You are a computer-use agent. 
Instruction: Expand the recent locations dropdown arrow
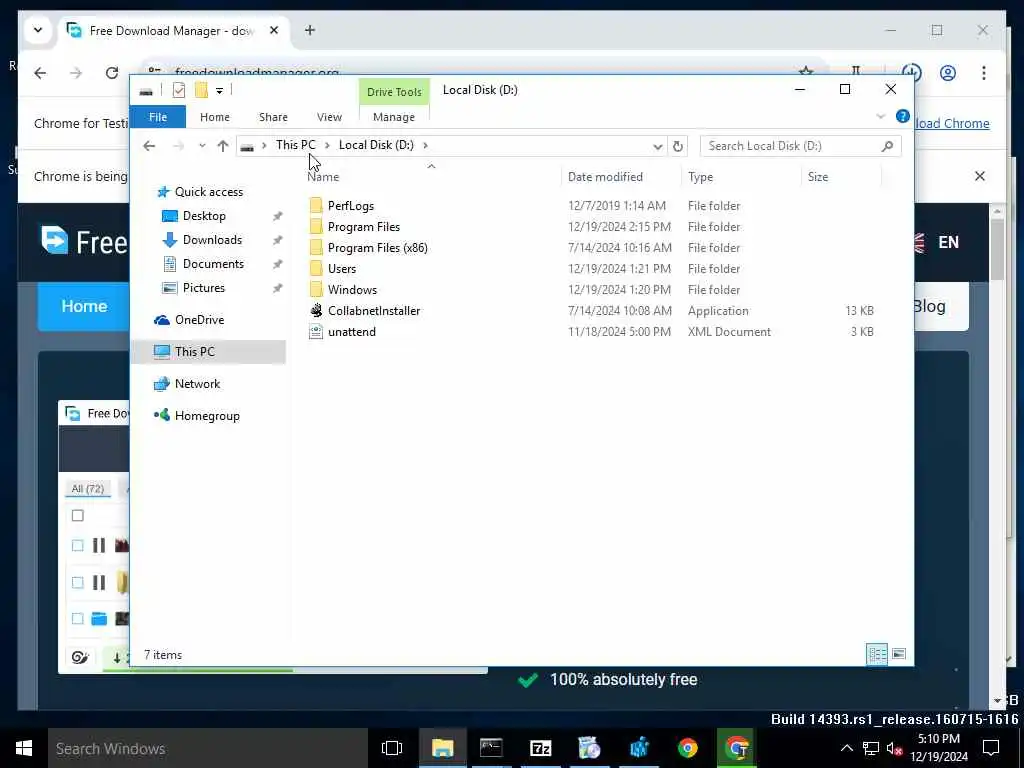coord(202,146)
